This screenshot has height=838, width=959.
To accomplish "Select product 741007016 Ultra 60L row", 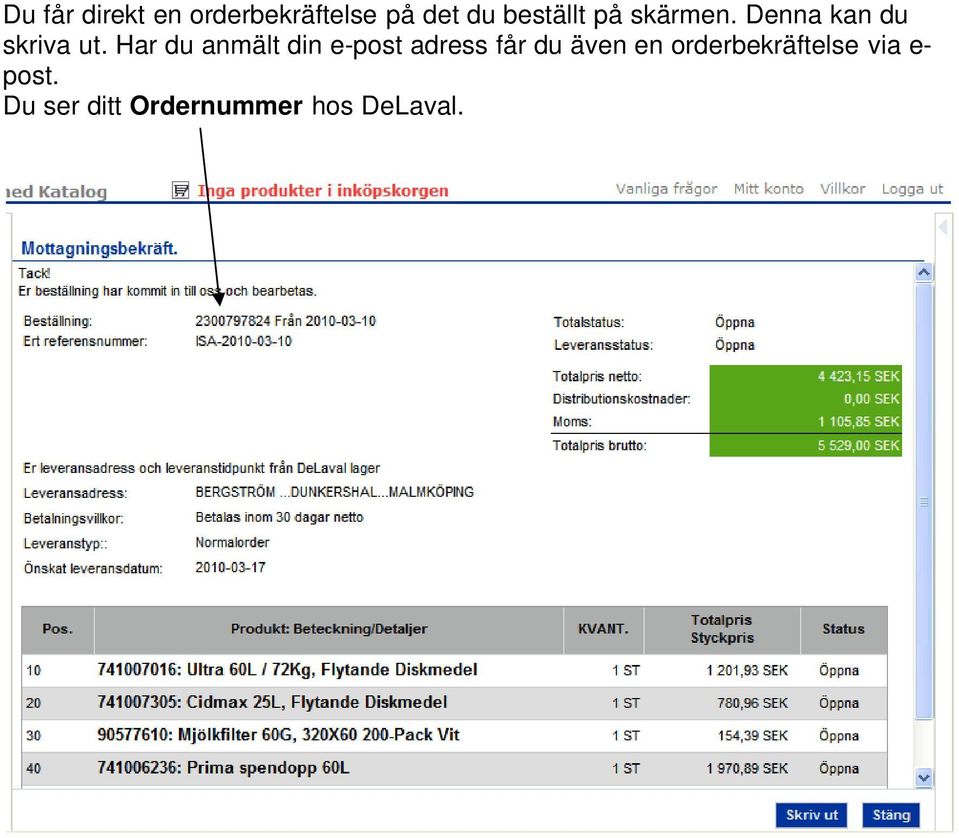I will [454, 670].
